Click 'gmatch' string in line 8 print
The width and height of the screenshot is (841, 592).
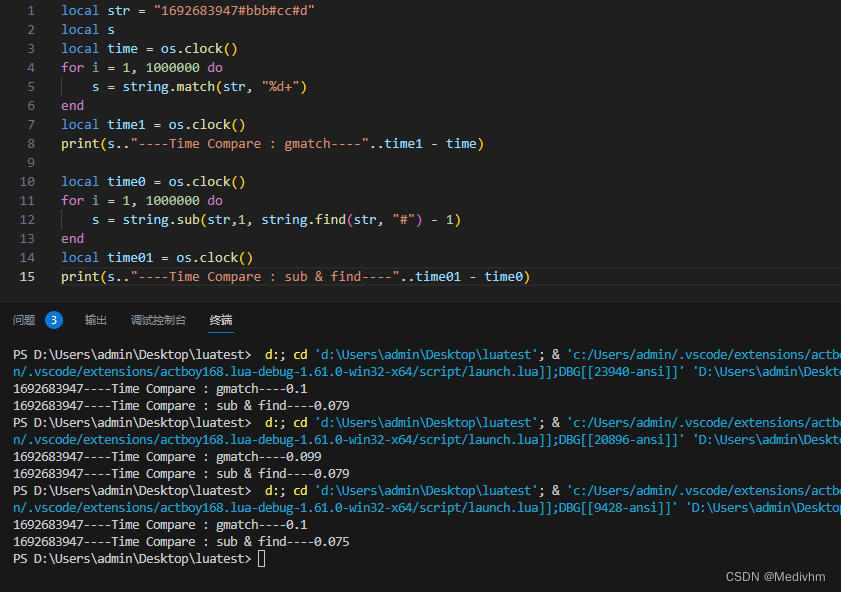point(307,144)
